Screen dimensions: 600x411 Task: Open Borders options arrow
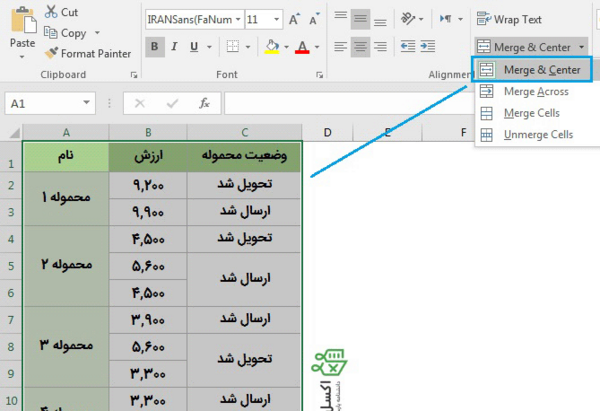click(x=248, y=47)
